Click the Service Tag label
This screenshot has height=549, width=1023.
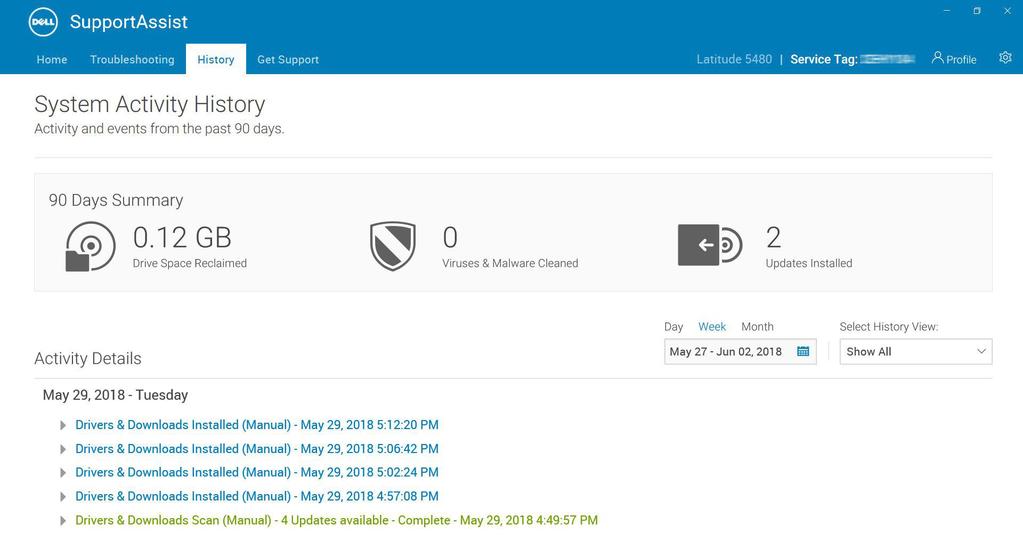pyautogui.click(x=823, y=59)
